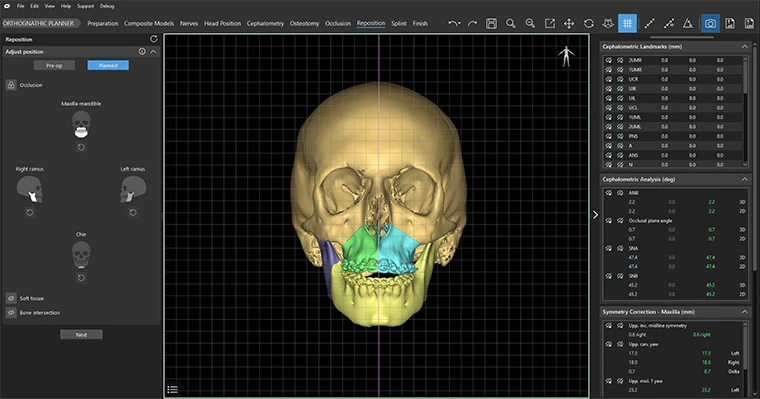Screen dimensions: 760x399
Task: Toggle the grid display icon
Action: (627, 23)
